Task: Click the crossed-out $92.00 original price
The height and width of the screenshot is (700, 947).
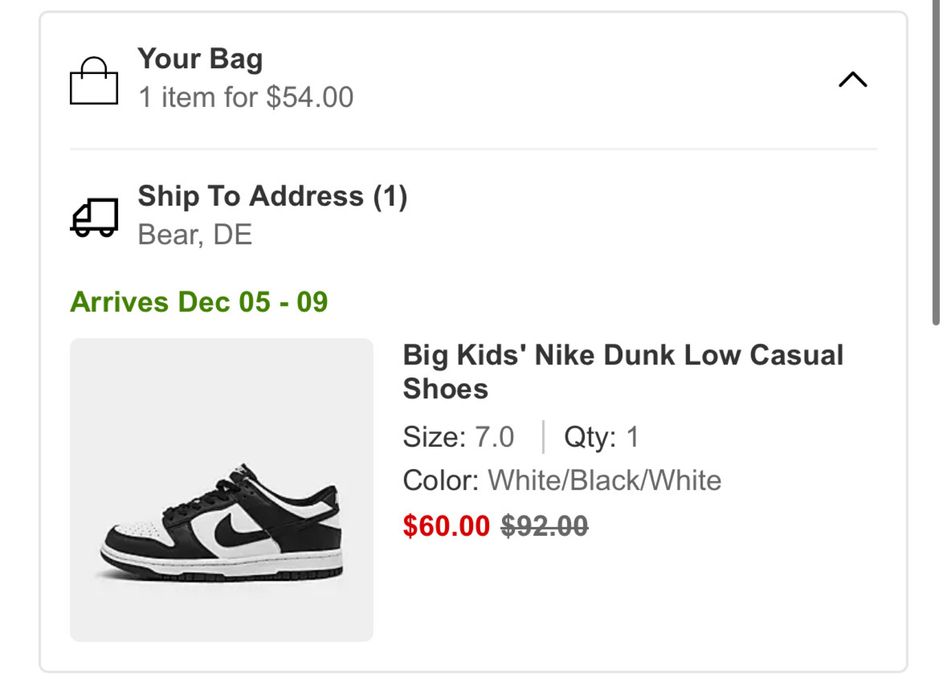Action: click(544, 526)
